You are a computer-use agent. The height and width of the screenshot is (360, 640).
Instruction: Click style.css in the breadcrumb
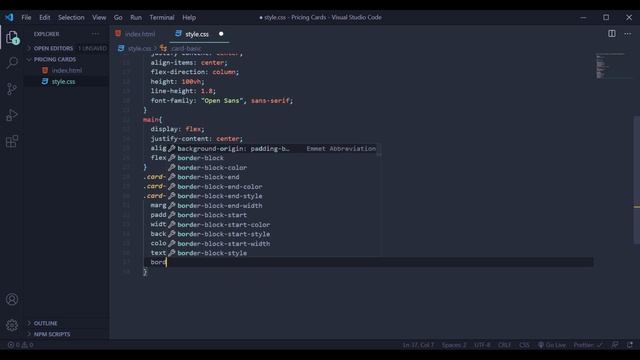[139, 48]
